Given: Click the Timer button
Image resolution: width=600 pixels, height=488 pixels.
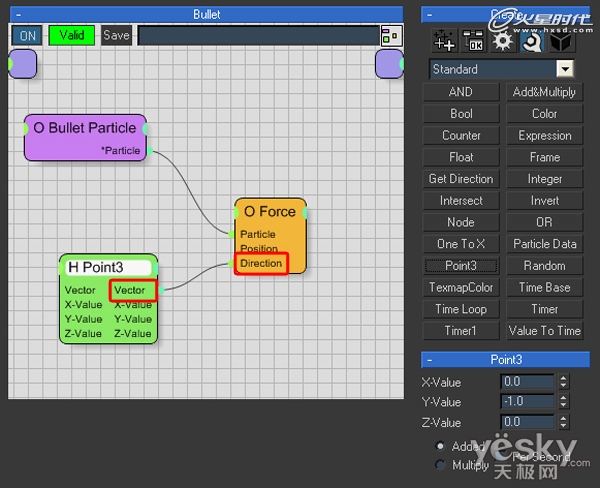Looking at the screenshot, I should pyautogui.click(x=545, y=309).
